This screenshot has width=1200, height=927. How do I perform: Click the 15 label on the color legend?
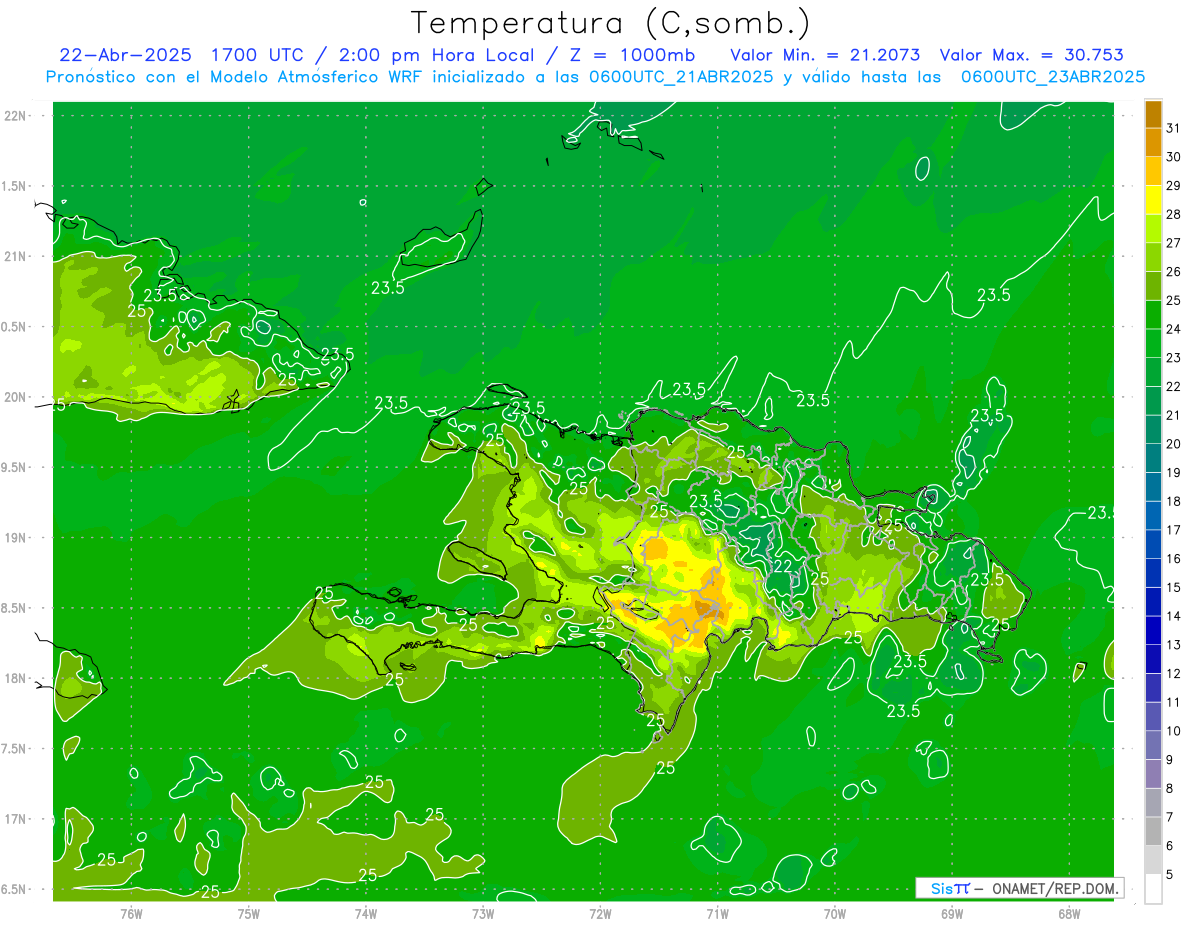coord(1173,588)
